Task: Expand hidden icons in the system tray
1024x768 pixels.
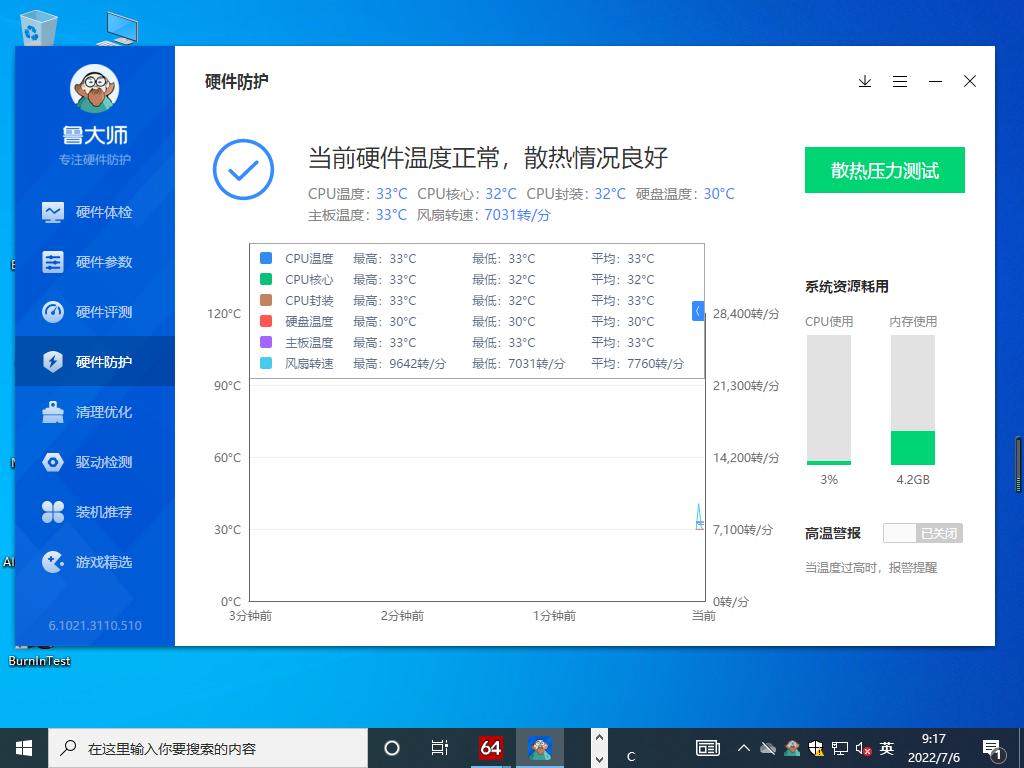Action: [744, 747]
